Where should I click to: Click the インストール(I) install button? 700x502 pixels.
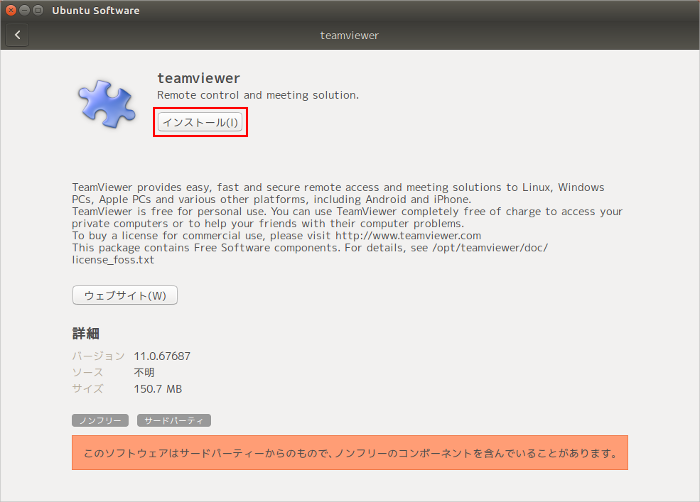200,122
